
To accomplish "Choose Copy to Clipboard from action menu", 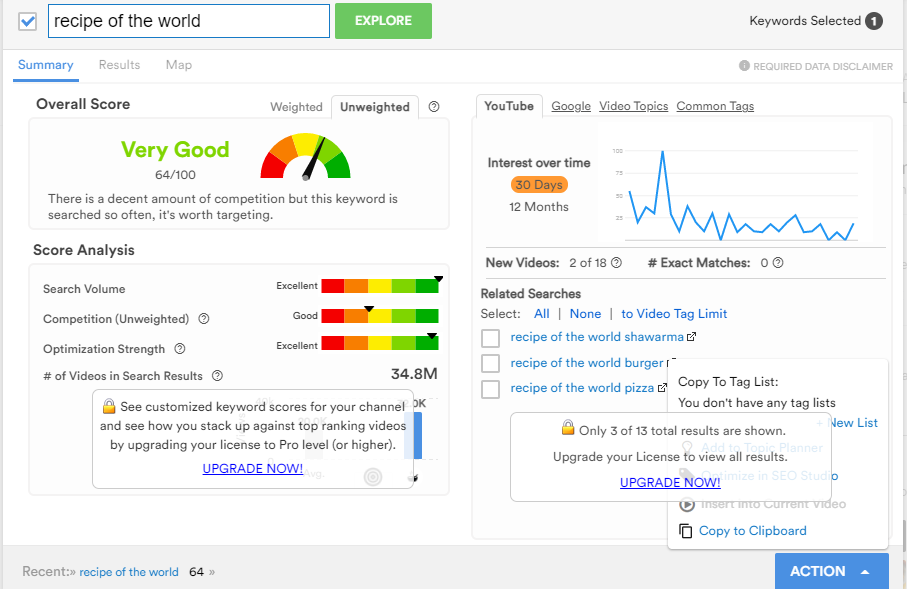I will tap(752, 531).
